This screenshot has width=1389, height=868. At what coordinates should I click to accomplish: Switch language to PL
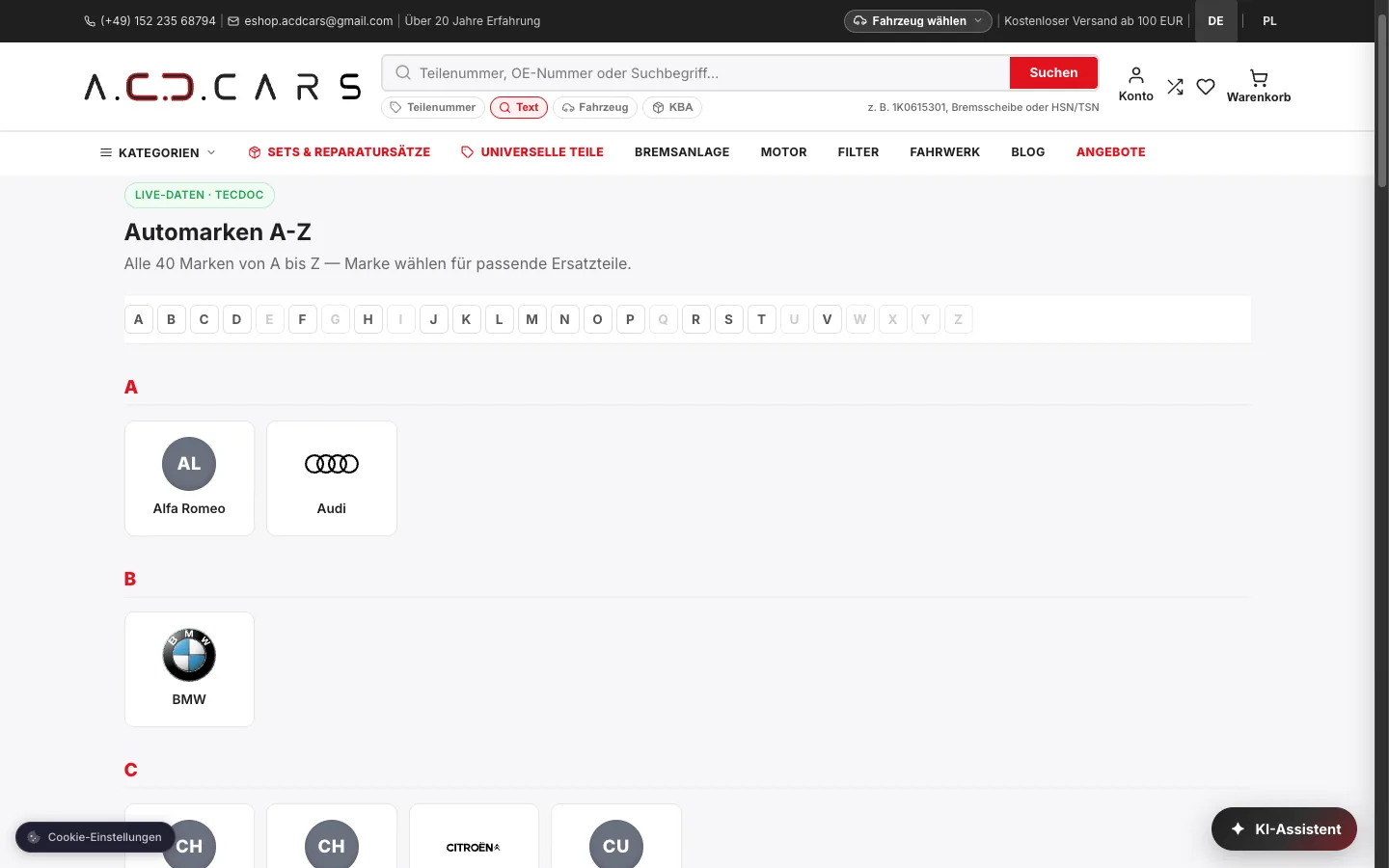[1269, 21]
